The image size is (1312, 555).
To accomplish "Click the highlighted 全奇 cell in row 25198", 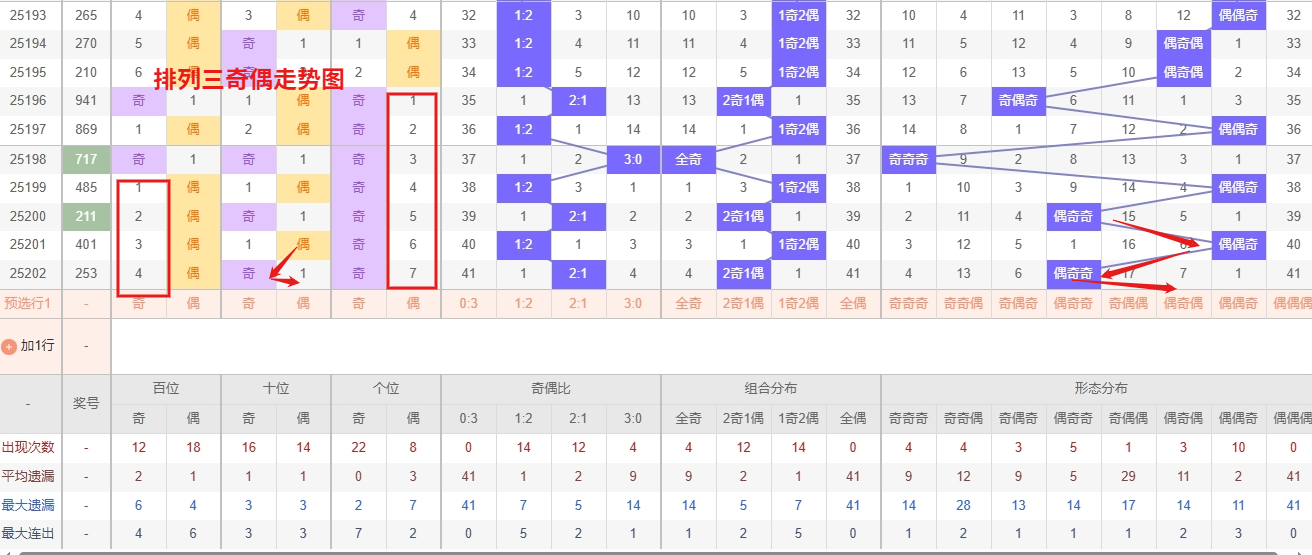I will click(x=688, y=160).
